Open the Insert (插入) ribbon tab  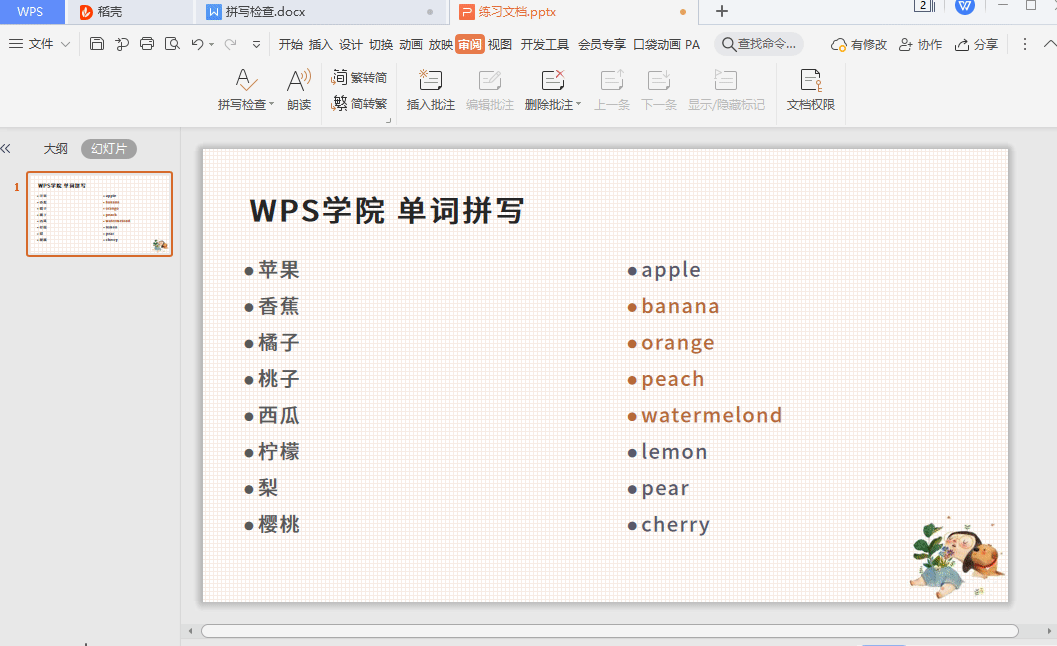(320, 44)
